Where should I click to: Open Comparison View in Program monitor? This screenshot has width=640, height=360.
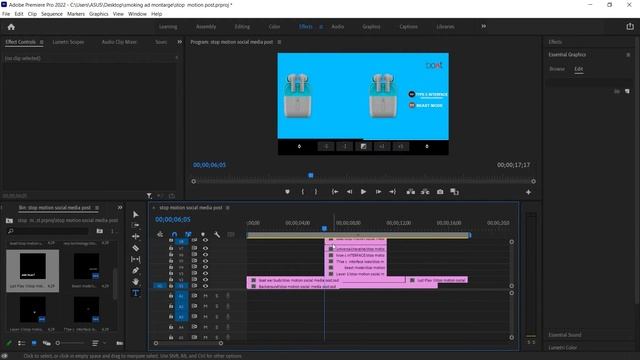454,192
